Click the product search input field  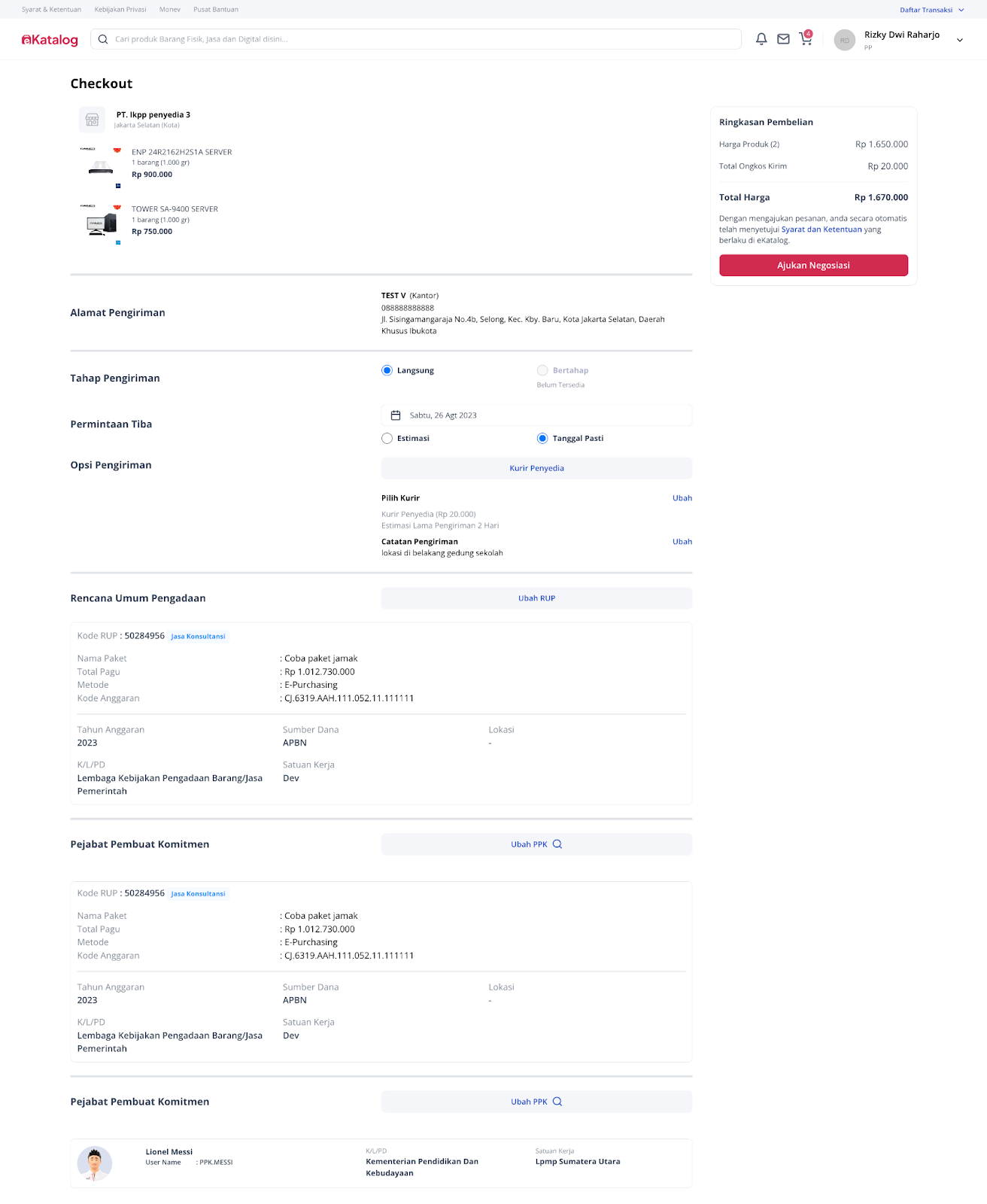[x=421, y=39]
